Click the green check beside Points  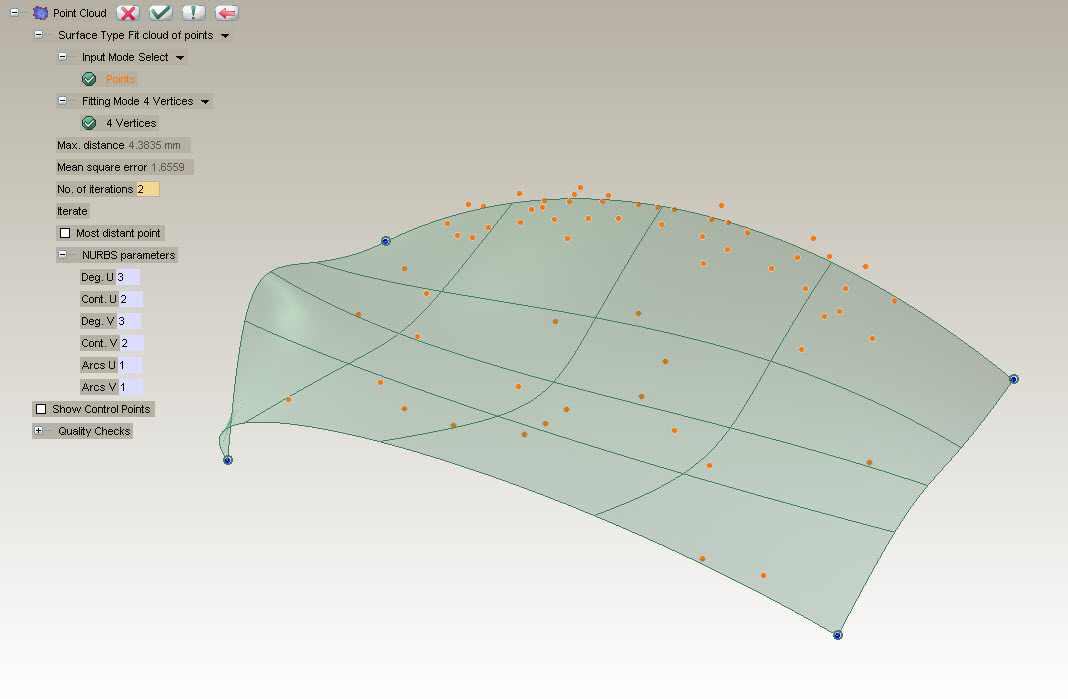click(89, 79)
